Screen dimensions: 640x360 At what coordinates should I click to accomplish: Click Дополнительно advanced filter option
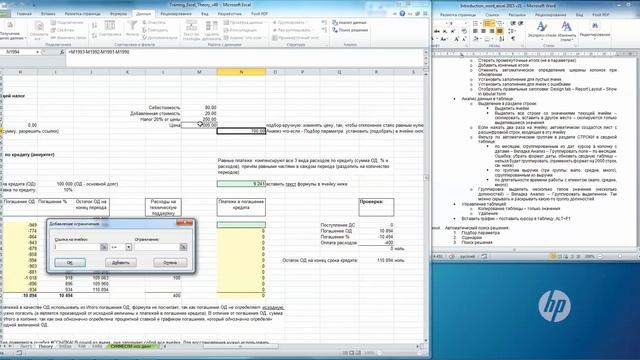pyautogui.click(x=160, y=38)
